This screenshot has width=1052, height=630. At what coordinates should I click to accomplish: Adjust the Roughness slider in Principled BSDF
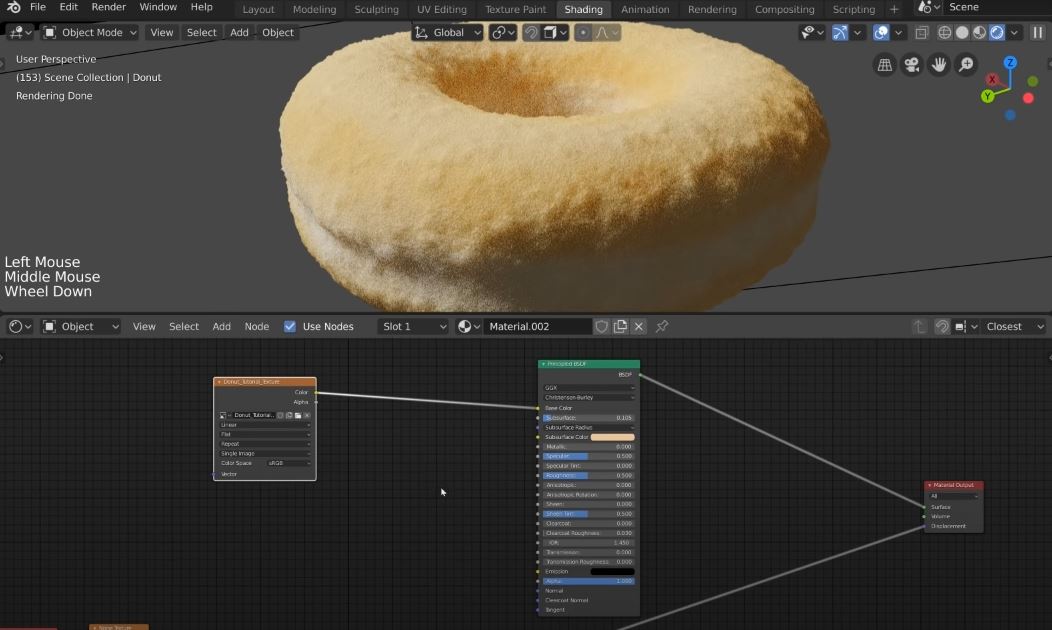[x=588, y=475]
